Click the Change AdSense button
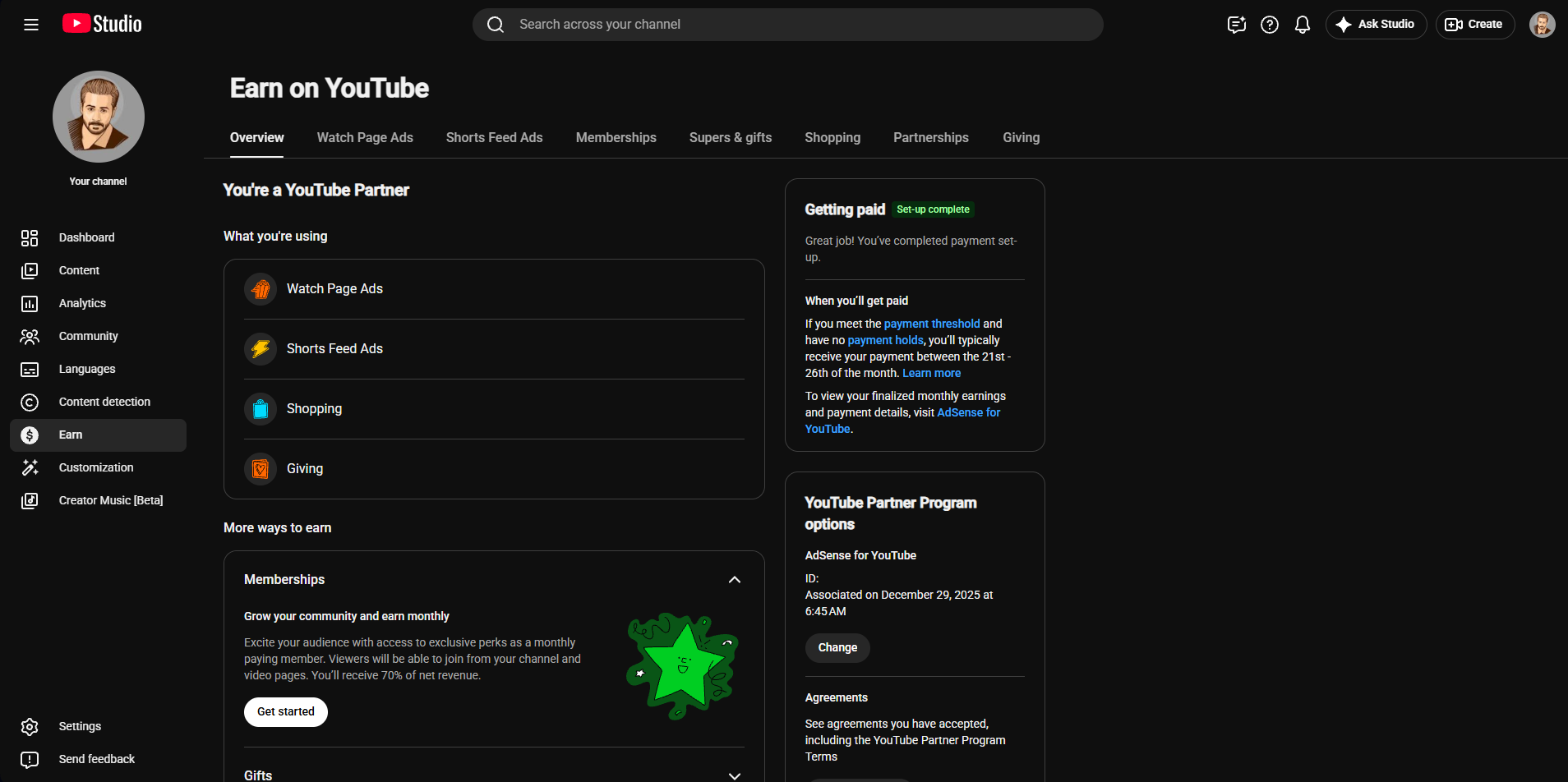 [837, 648]
